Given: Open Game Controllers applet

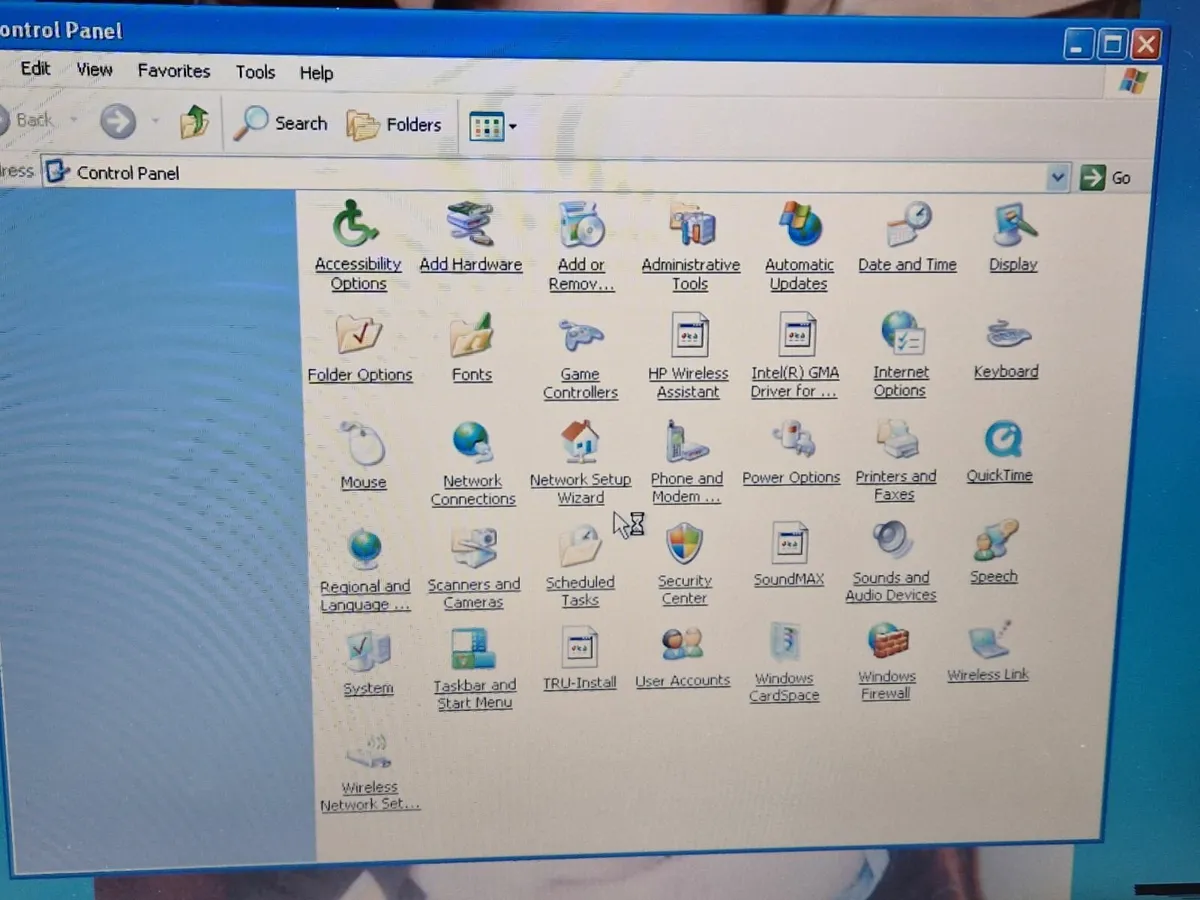Looking at the screenshot, I should coord(581,336).
